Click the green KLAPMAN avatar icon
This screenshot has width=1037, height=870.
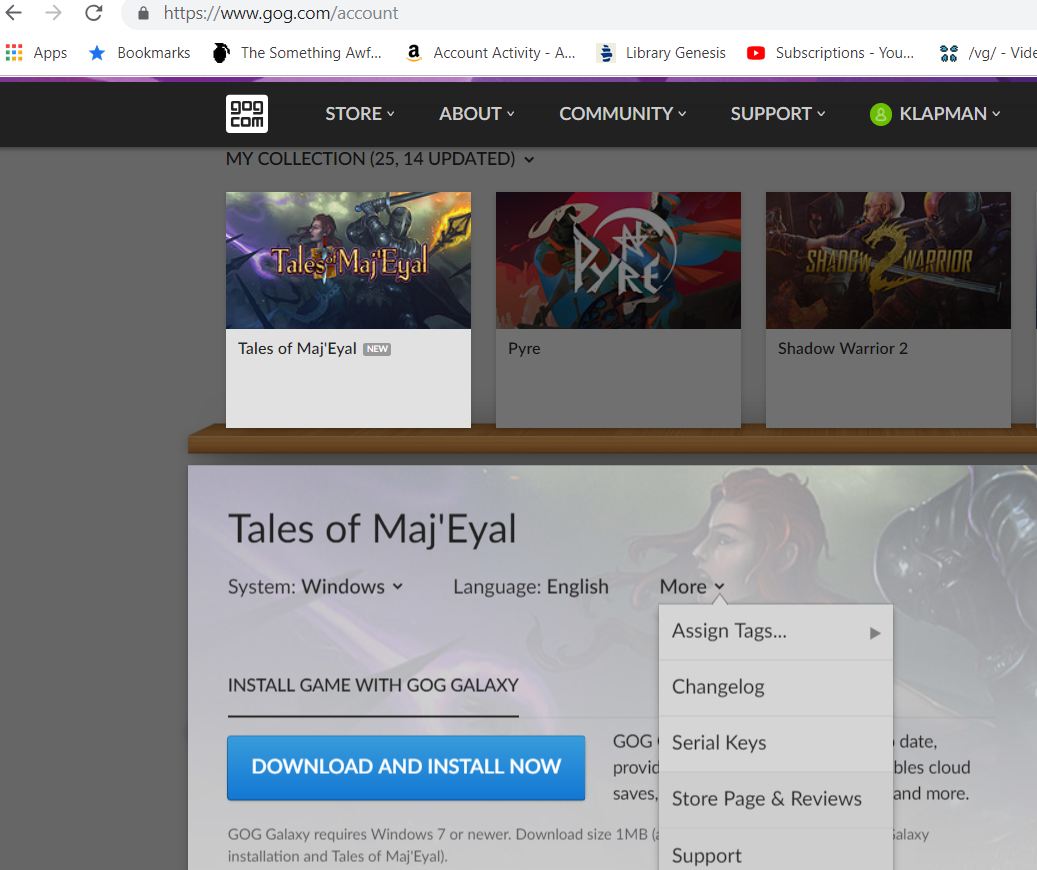[x=880, y=114]
